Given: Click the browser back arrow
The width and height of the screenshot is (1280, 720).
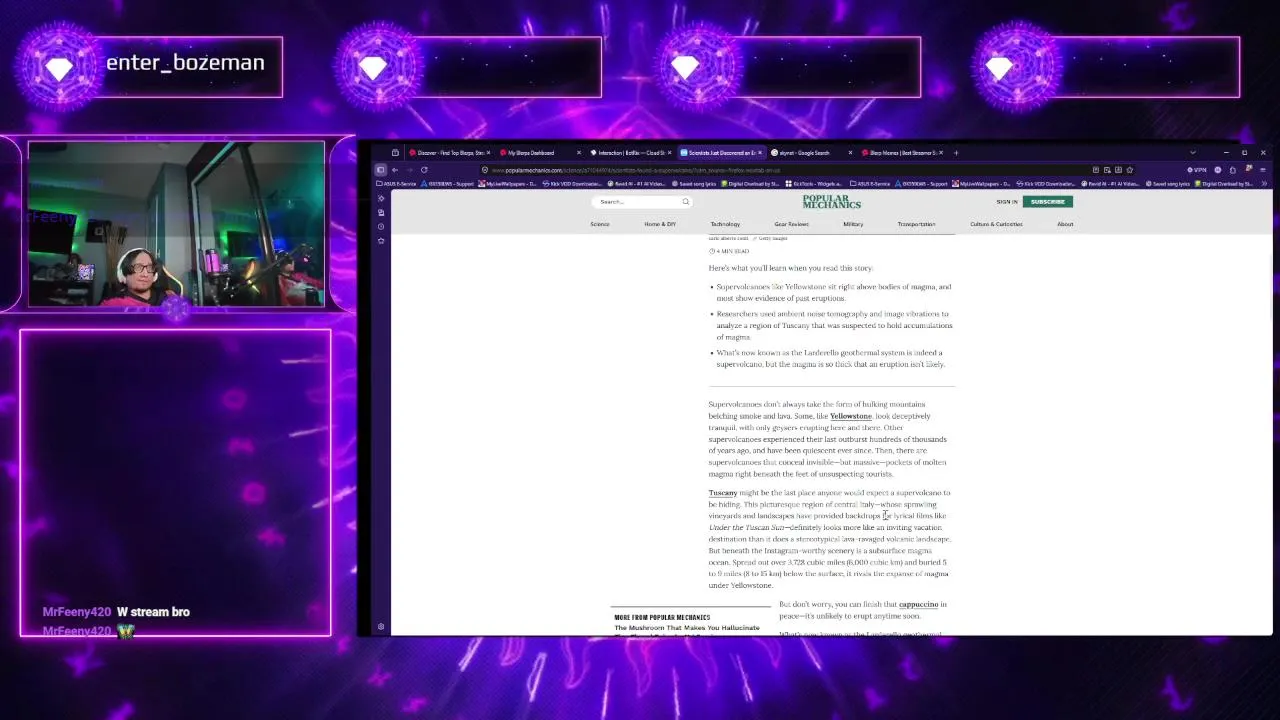Looking at the screenshot, I should click(395, 170).
